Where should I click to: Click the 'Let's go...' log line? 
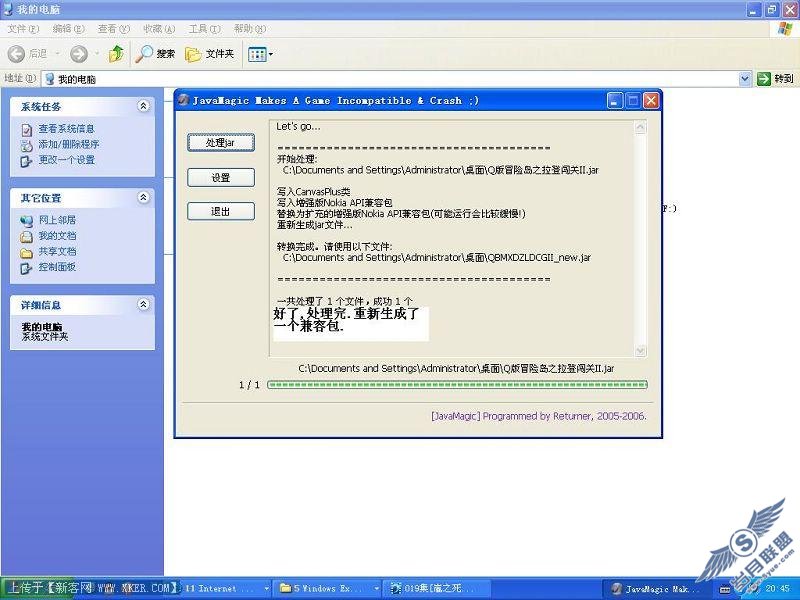click(x=298, y=127)
